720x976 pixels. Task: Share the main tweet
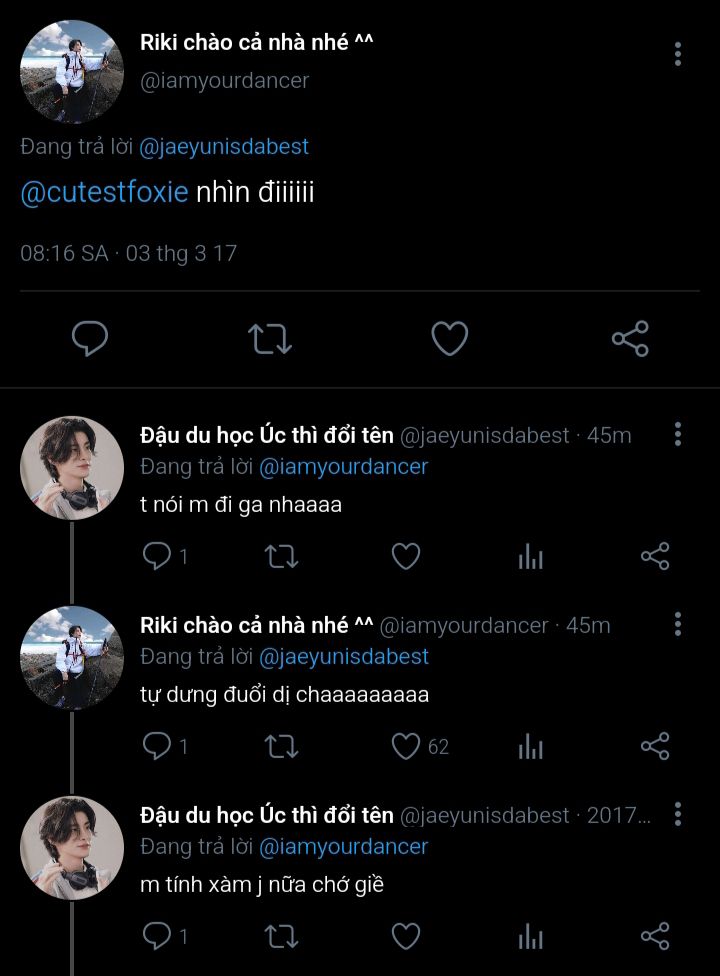coord(630,339)
